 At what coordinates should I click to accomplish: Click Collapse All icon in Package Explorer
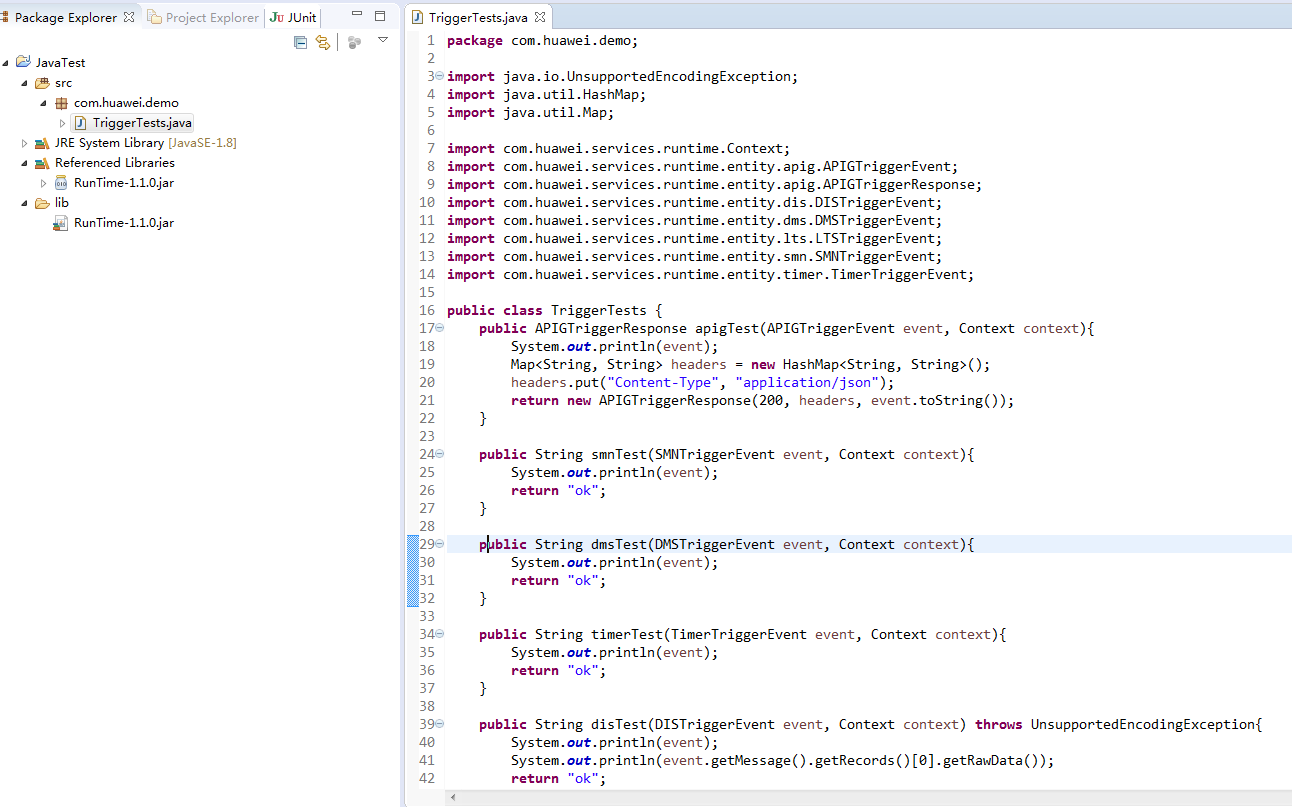pos(300,42)
